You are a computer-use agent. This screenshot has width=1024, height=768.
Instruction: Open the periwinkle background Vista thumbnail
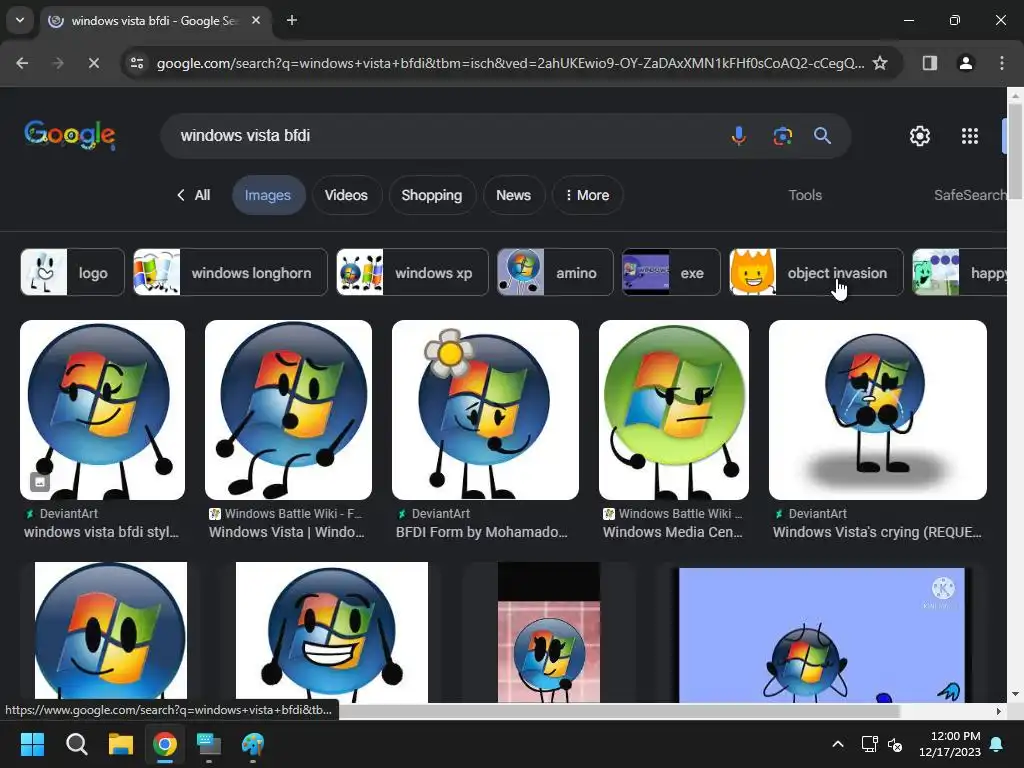[x=822, y=635]
